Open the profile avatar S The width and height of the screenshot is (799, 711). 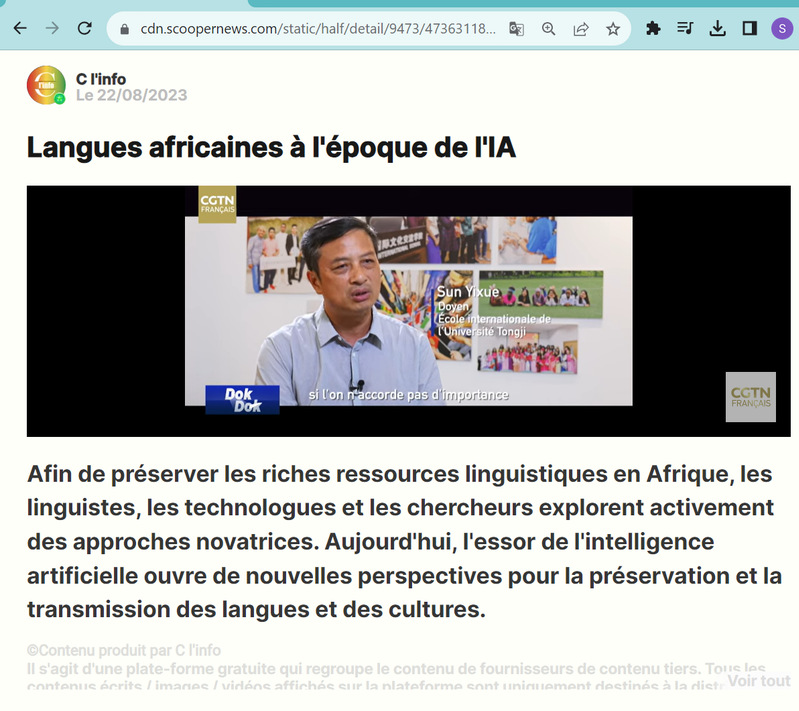pos(782,28)
